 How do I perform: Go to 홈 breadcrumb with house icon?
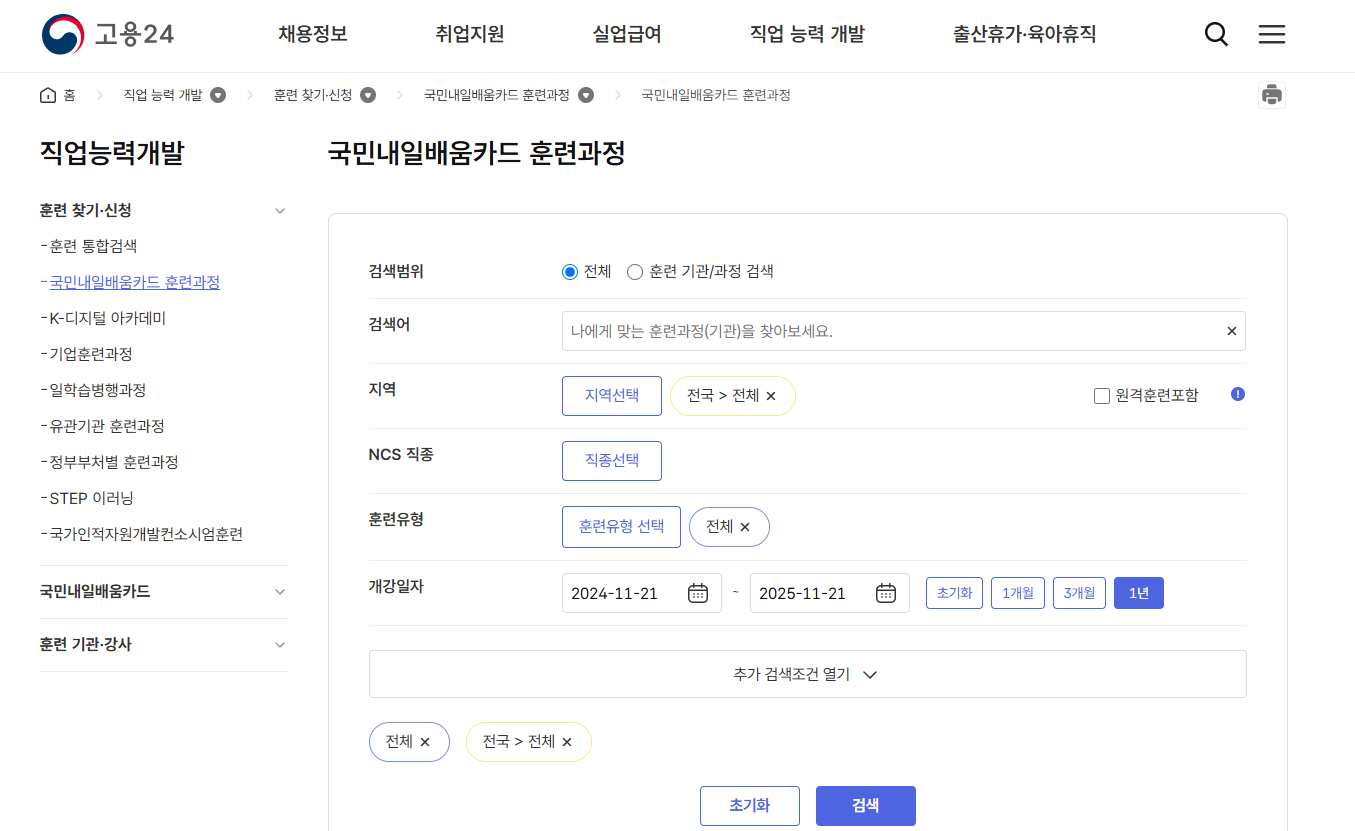tap(58, 95)
